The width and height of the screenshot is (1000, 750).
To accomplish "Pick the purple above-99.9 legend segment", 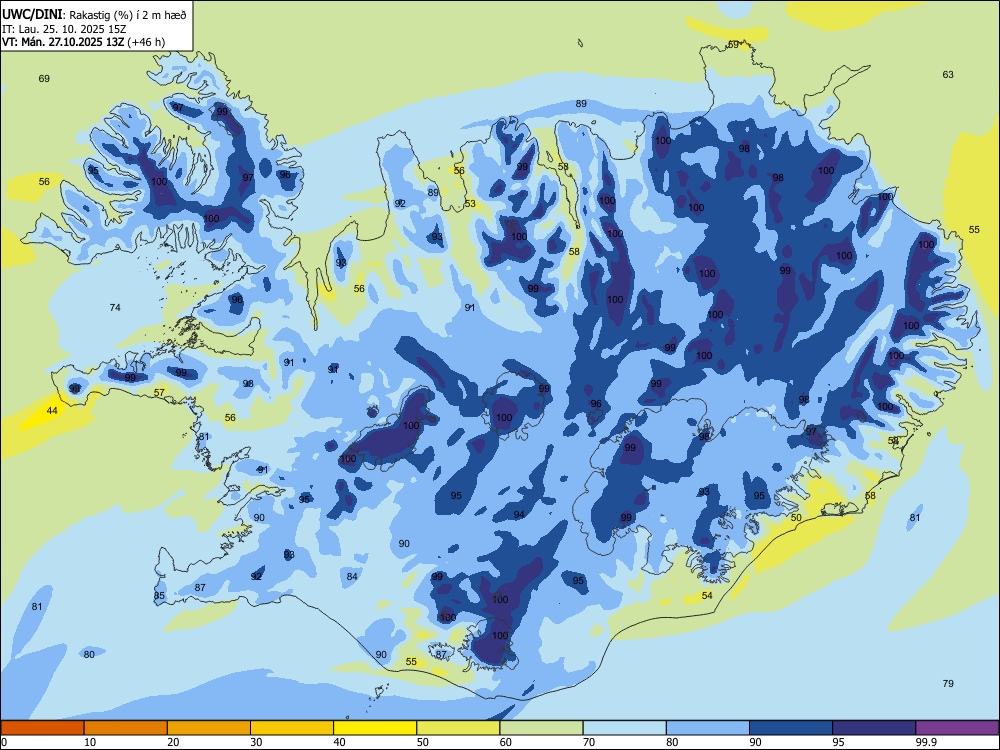I will point(957,728).
